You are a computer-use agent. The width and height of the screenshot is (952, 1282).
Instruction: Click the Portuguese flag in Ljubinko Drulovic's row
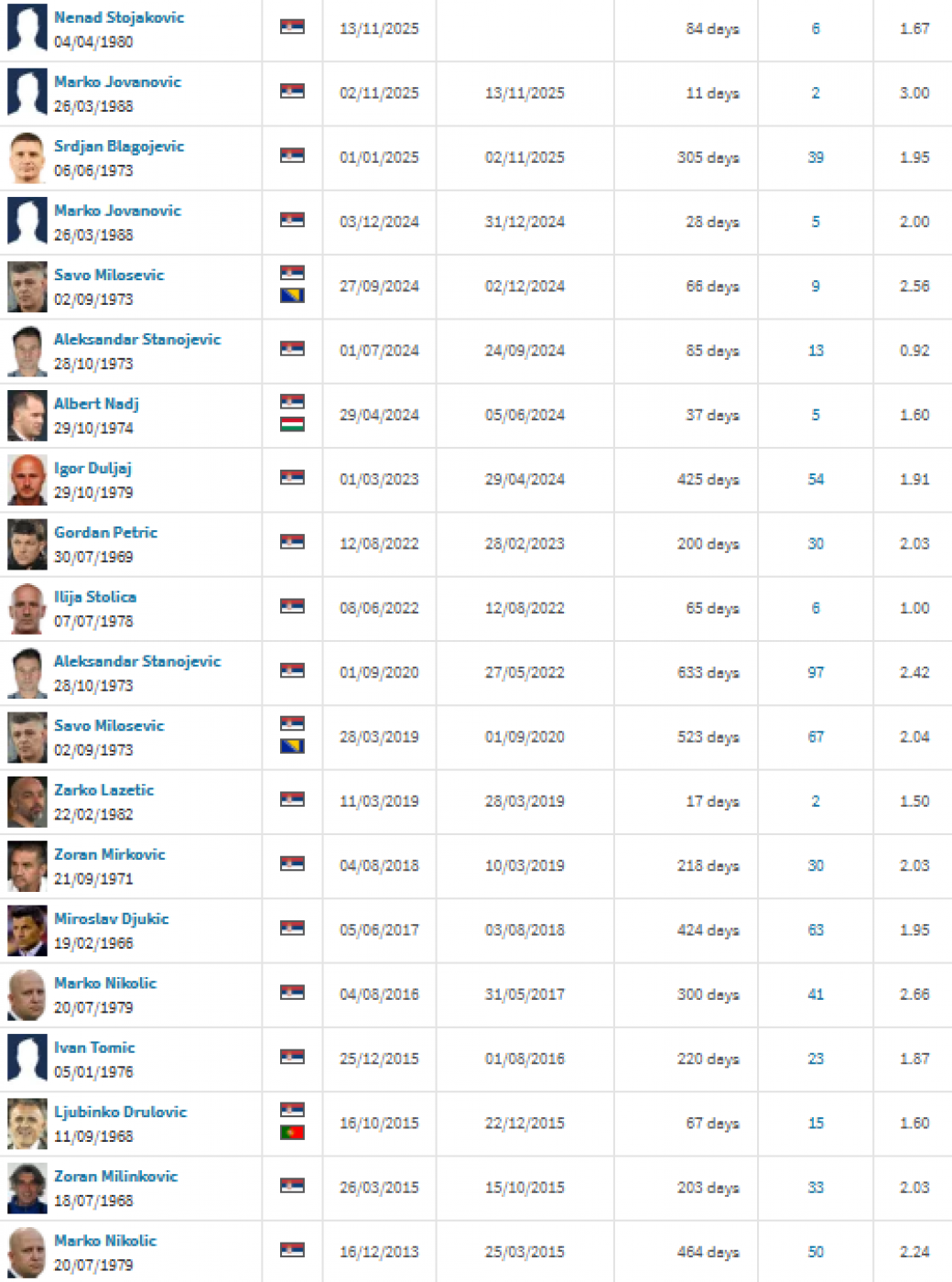click(292, 1133)
